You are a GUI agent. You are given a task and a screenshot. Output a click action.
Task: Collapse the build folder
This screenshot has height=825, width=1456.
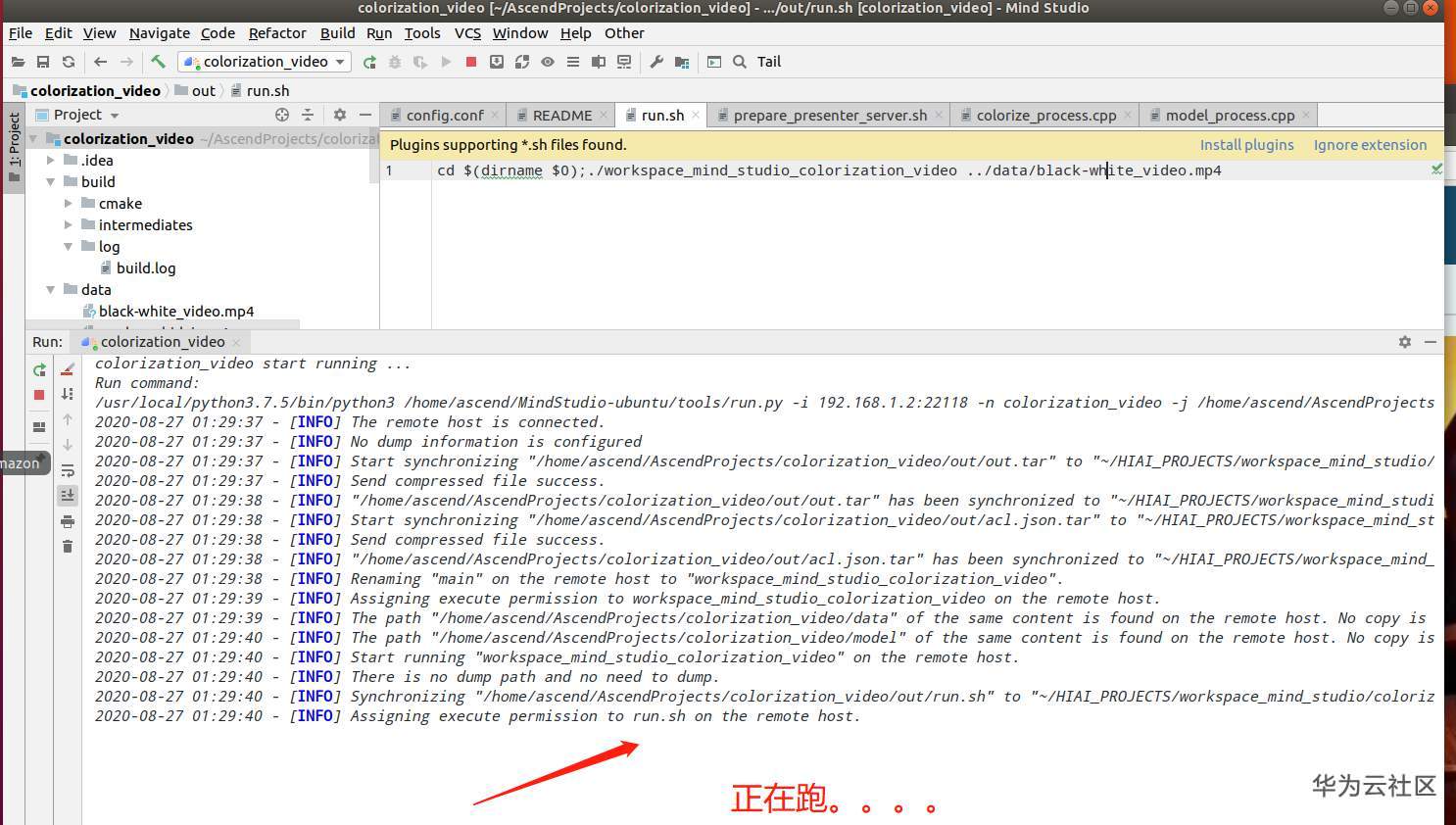[x=51, y=182]
